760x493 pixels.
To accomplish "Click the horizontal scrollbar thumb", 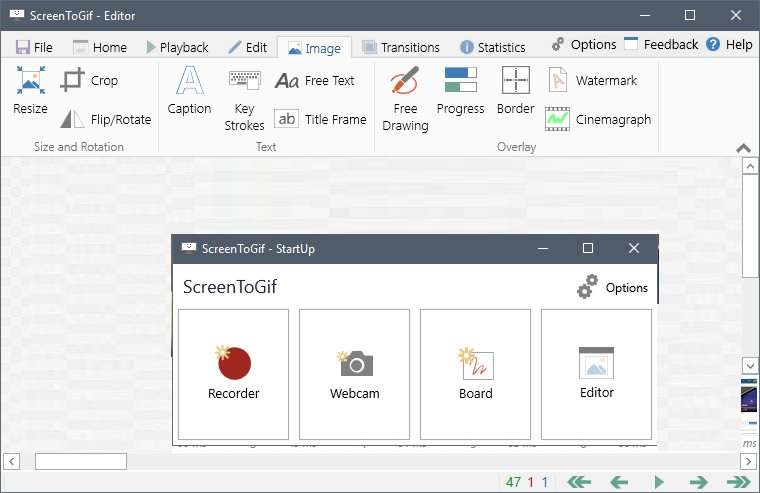I will tap(81, 461).
